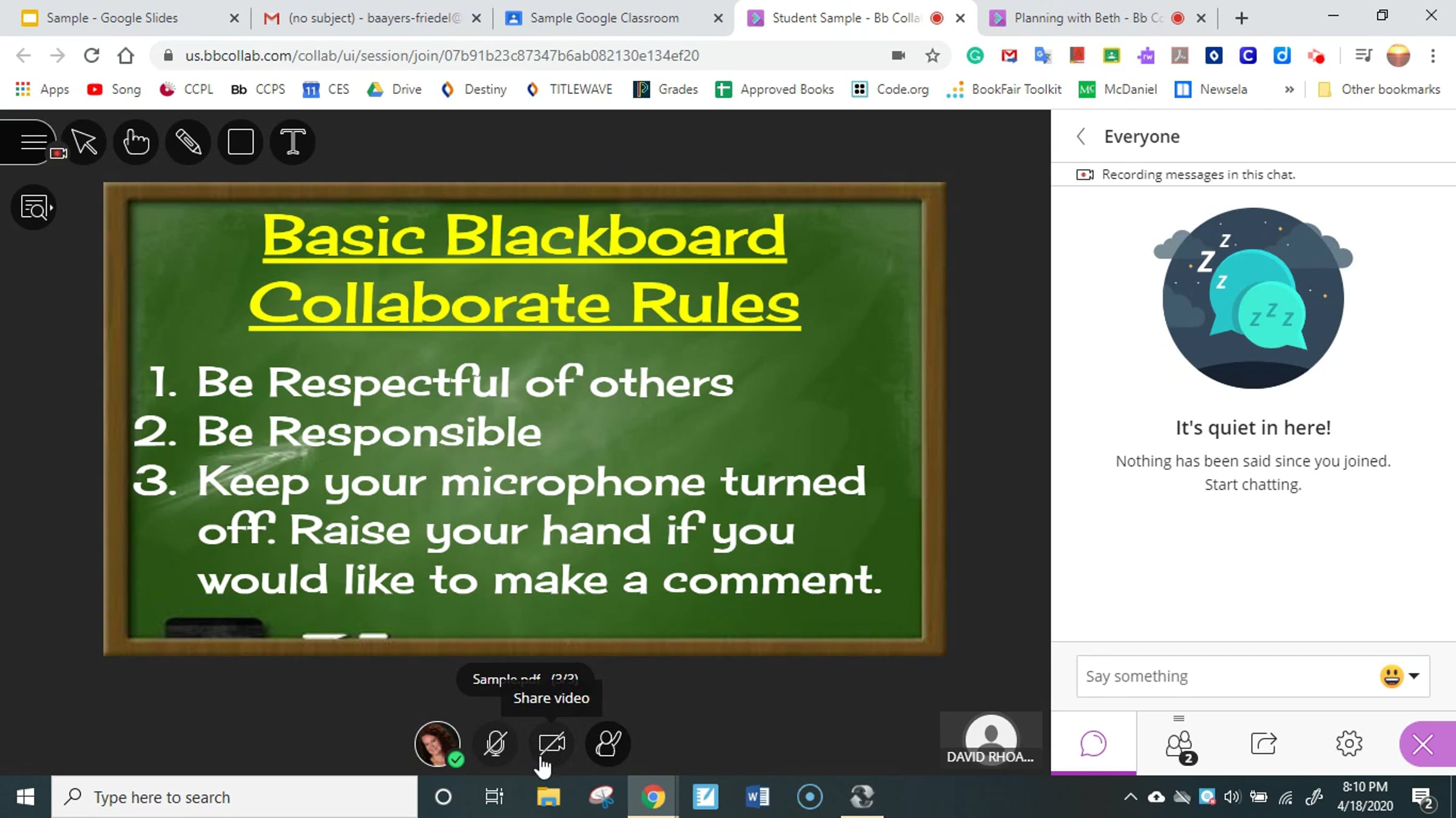The height and width of the screenshot is (818, 1456).
Task: Open the Drive bookmark
Action: 394,90
